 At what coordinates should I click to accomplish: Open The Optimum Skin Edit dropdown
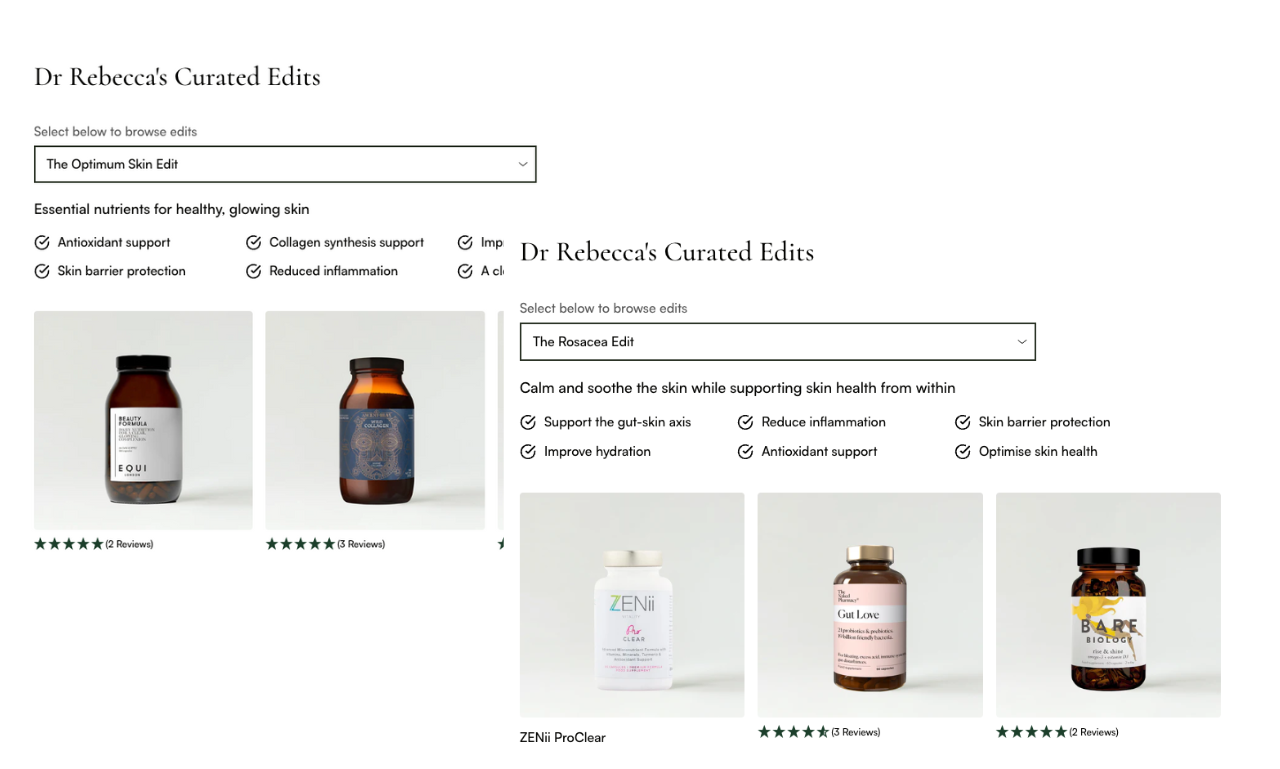pos(285,164)
